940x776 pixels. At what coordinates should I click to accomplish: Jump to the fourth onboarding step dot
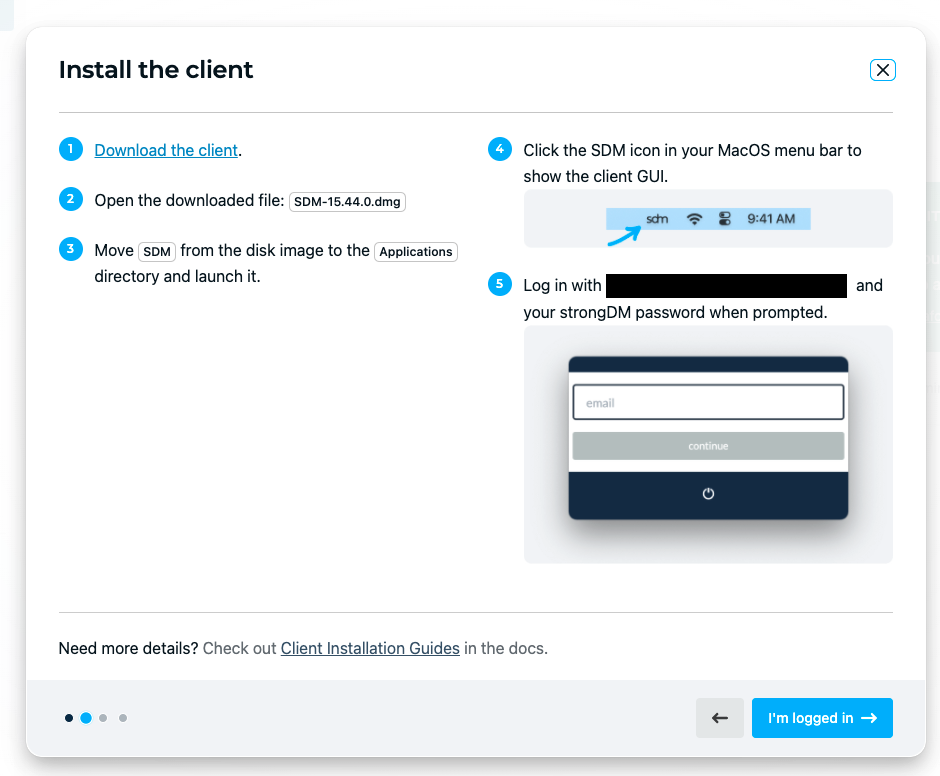[x=123, y=718]
